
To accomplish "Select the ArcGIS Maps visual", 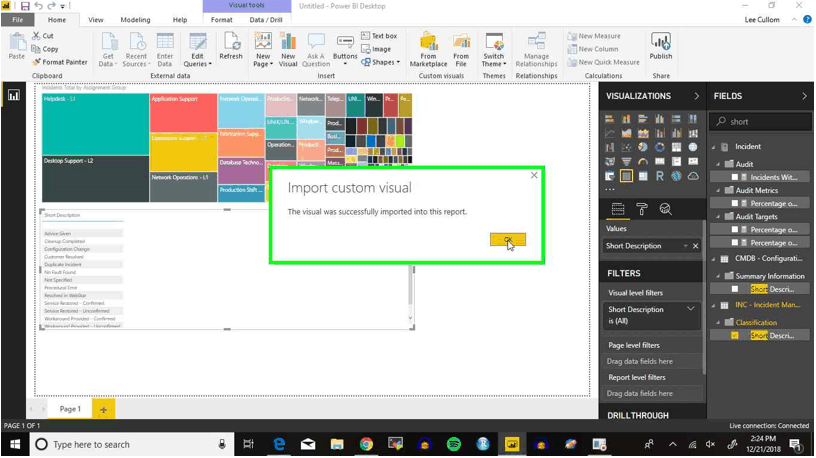I will 676,176.
